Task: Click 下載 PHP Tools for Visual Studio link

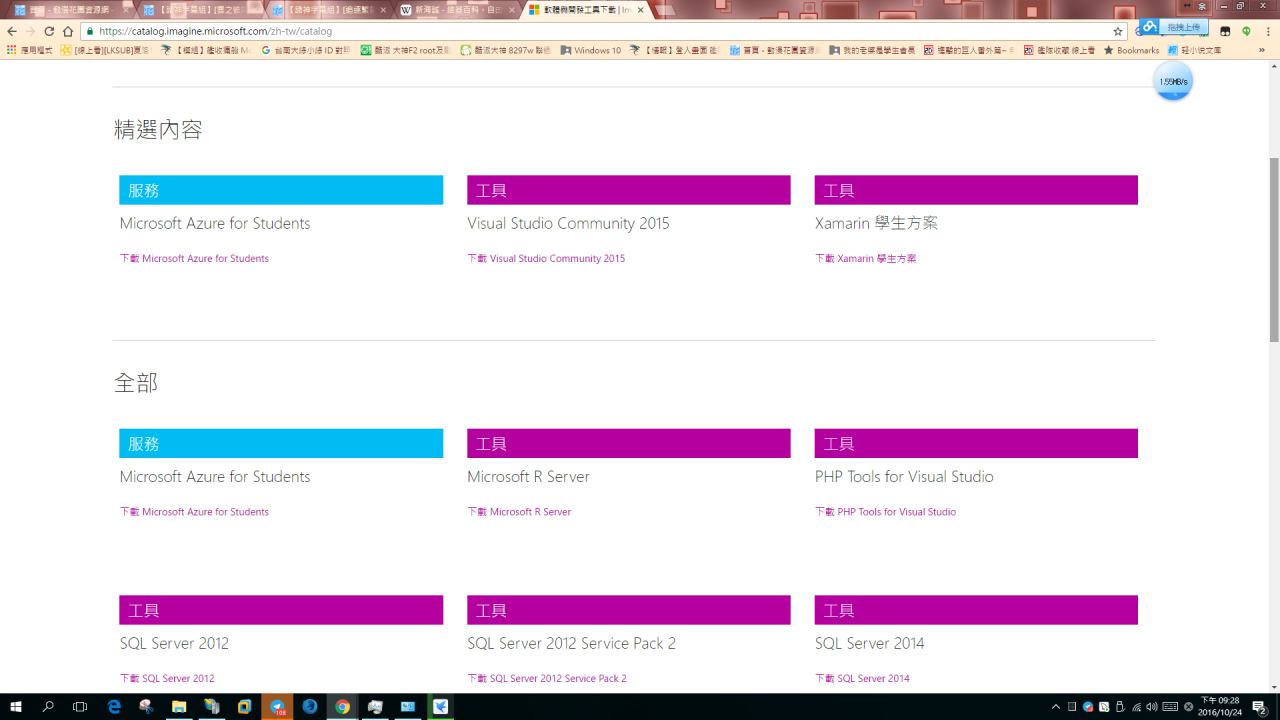Action: (x=885, y=512)
